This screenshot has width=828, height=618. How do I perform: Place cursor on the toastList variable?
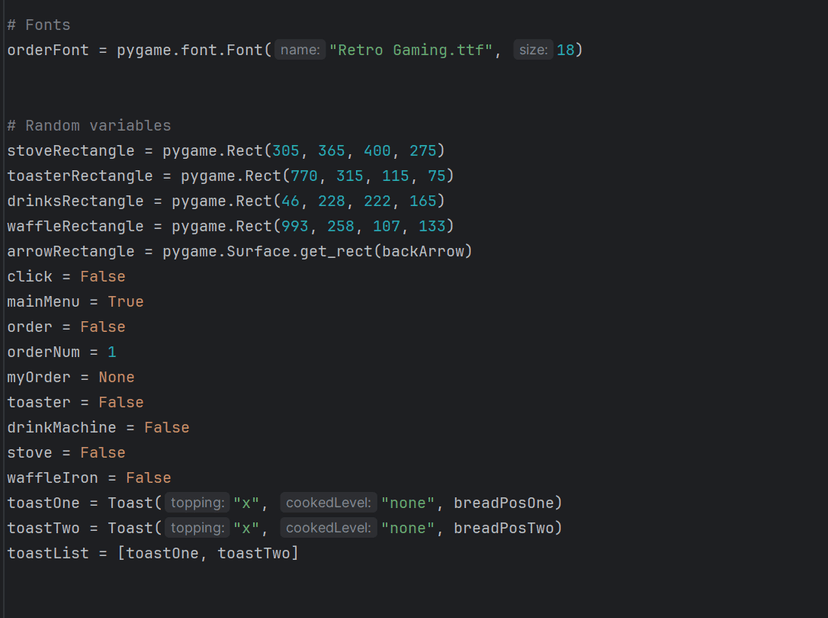[x=47, y=553]
